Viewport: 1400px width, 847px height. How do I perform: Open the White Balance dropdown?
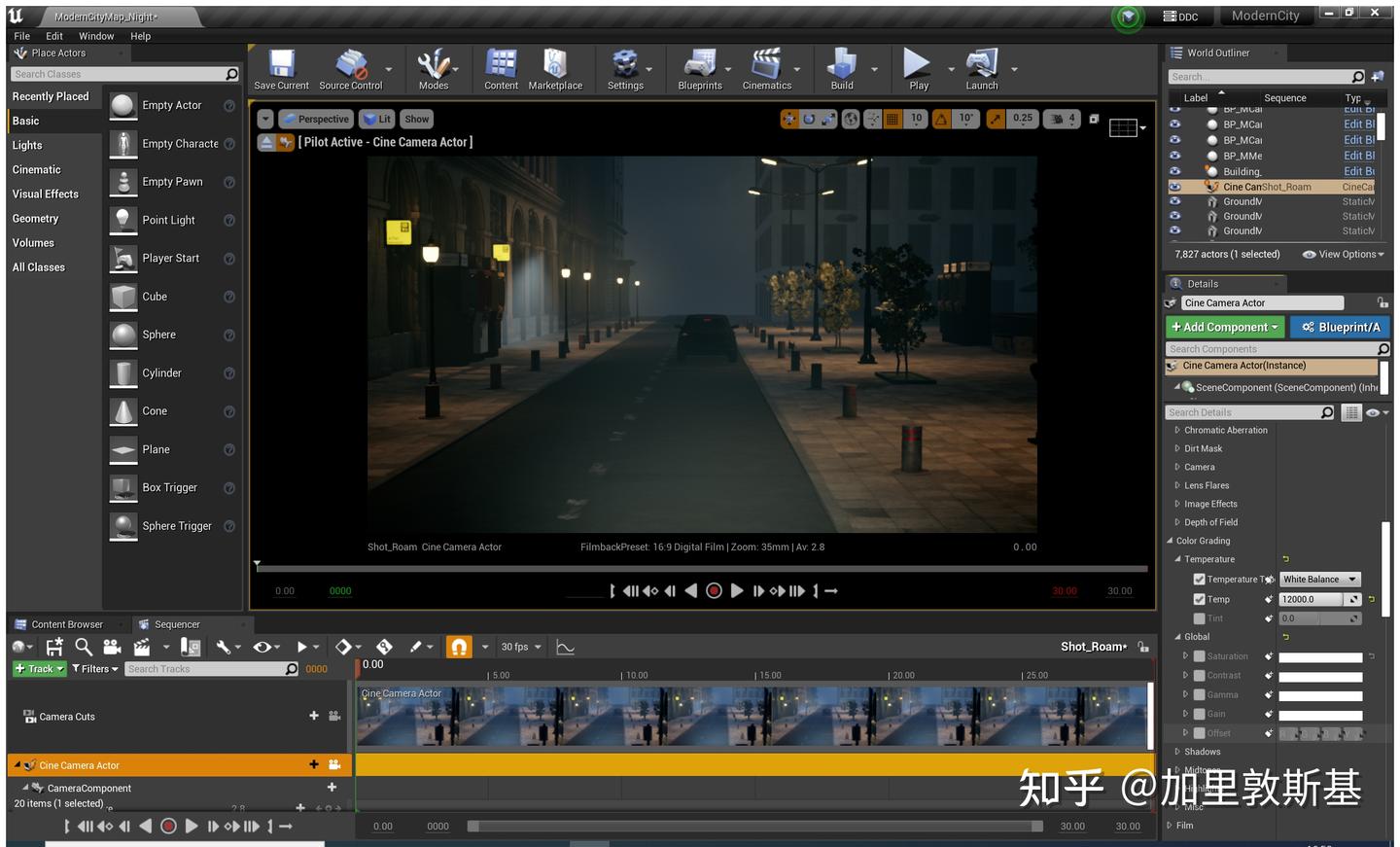coord(1319,579)
